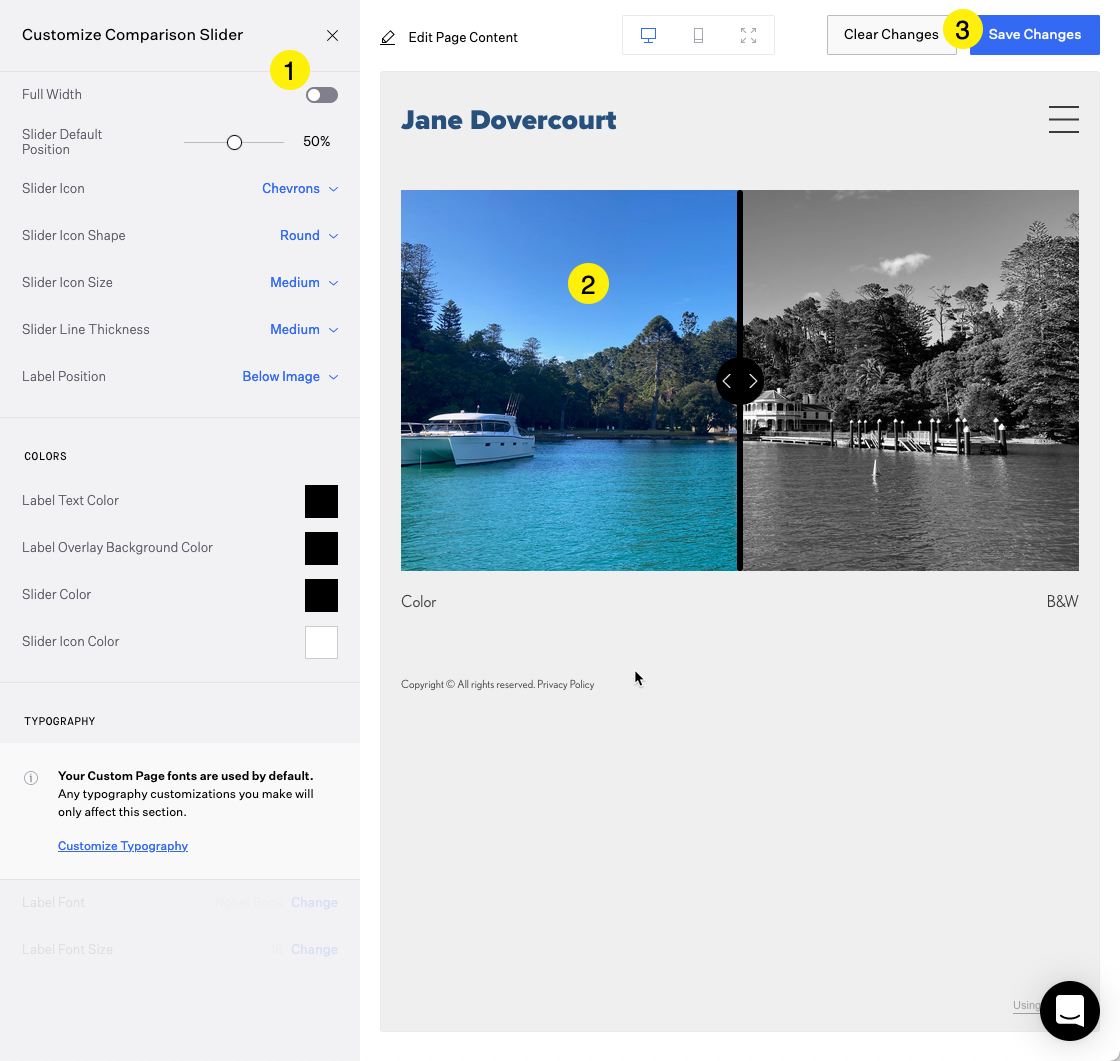Change Label Position from Below Image
This screenshot has width=1120, height=1061.
(x=290, y=376)
